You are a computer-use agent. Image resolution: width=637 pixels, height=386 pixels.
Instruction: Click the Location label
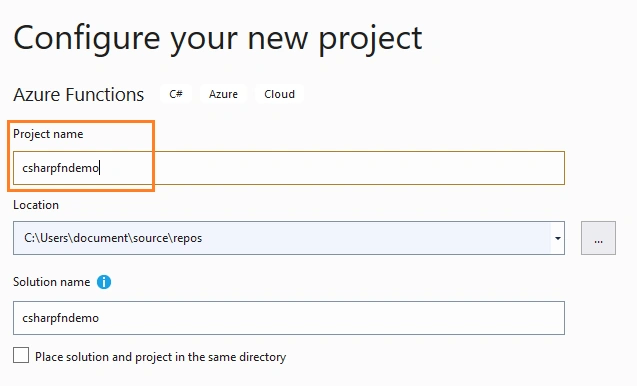click(36, 205)
